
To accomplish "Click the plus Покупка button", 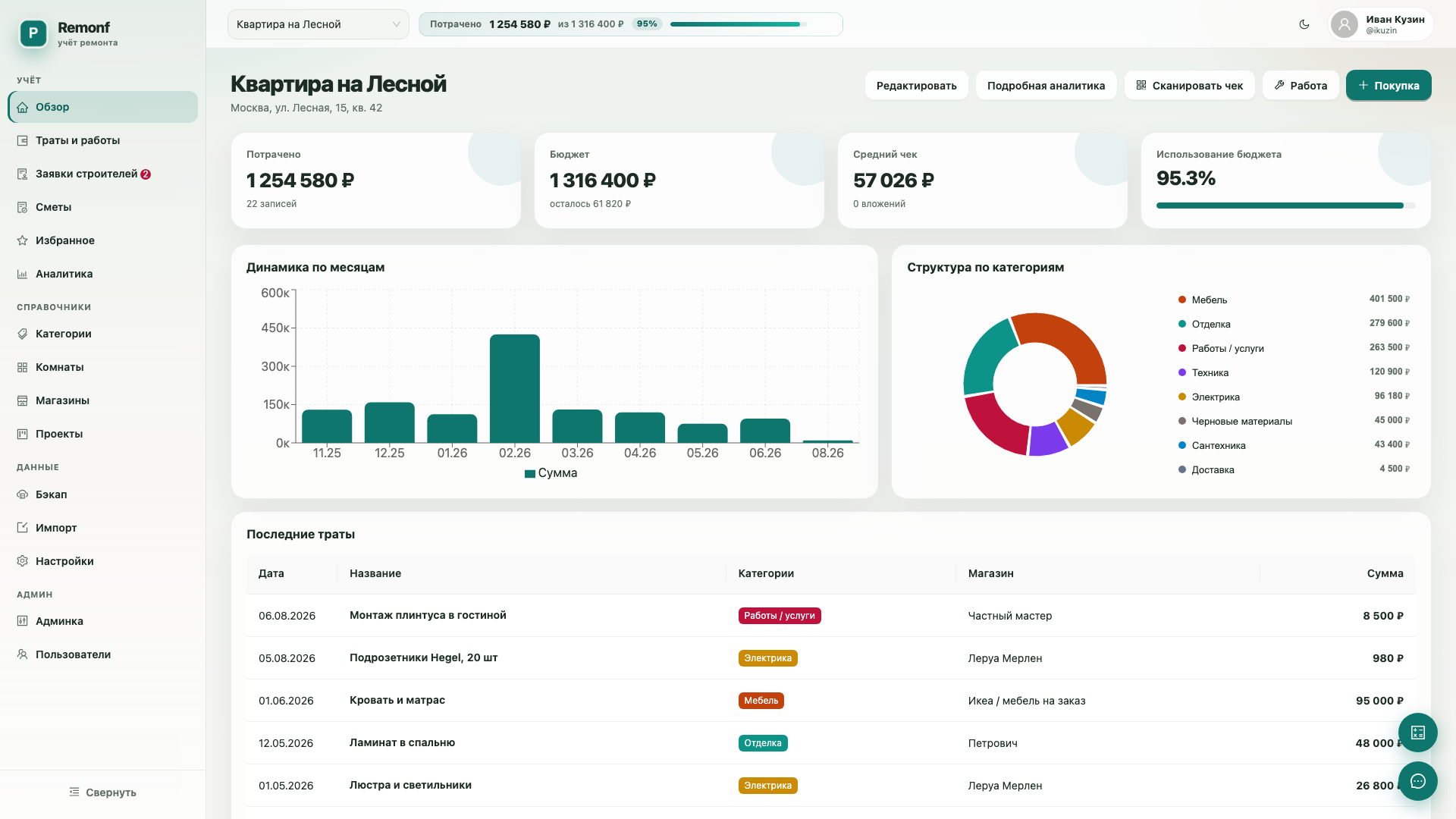I will [x=1389, y=86].
